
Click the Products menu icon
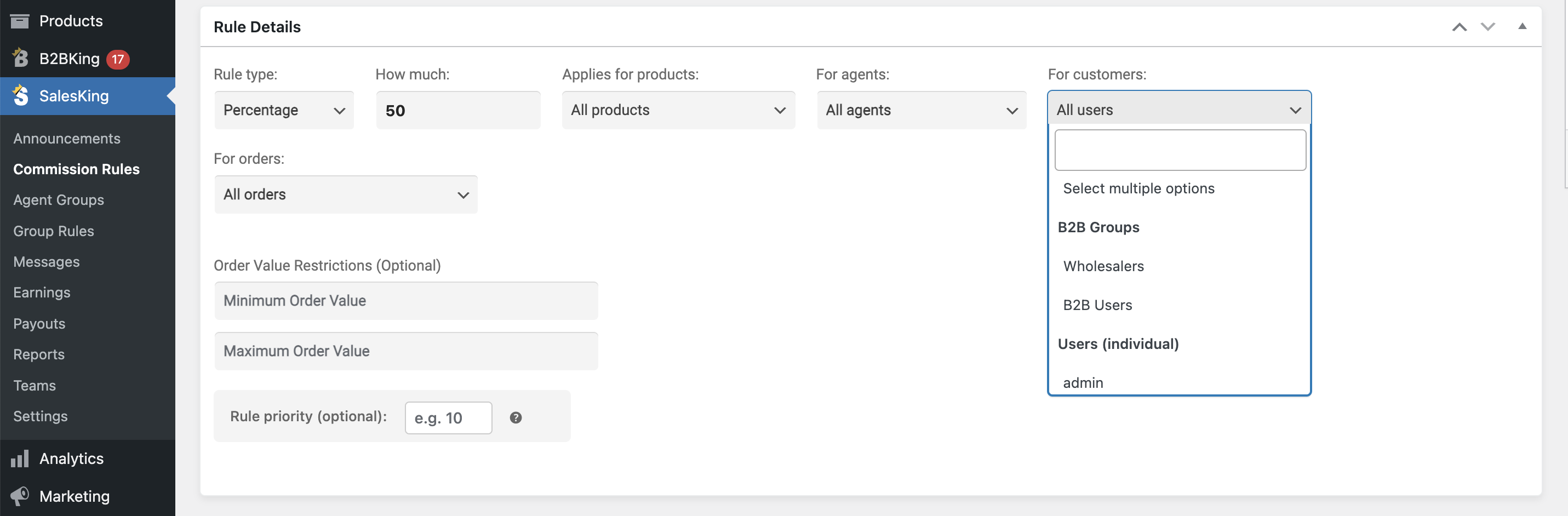click(20, 21)
